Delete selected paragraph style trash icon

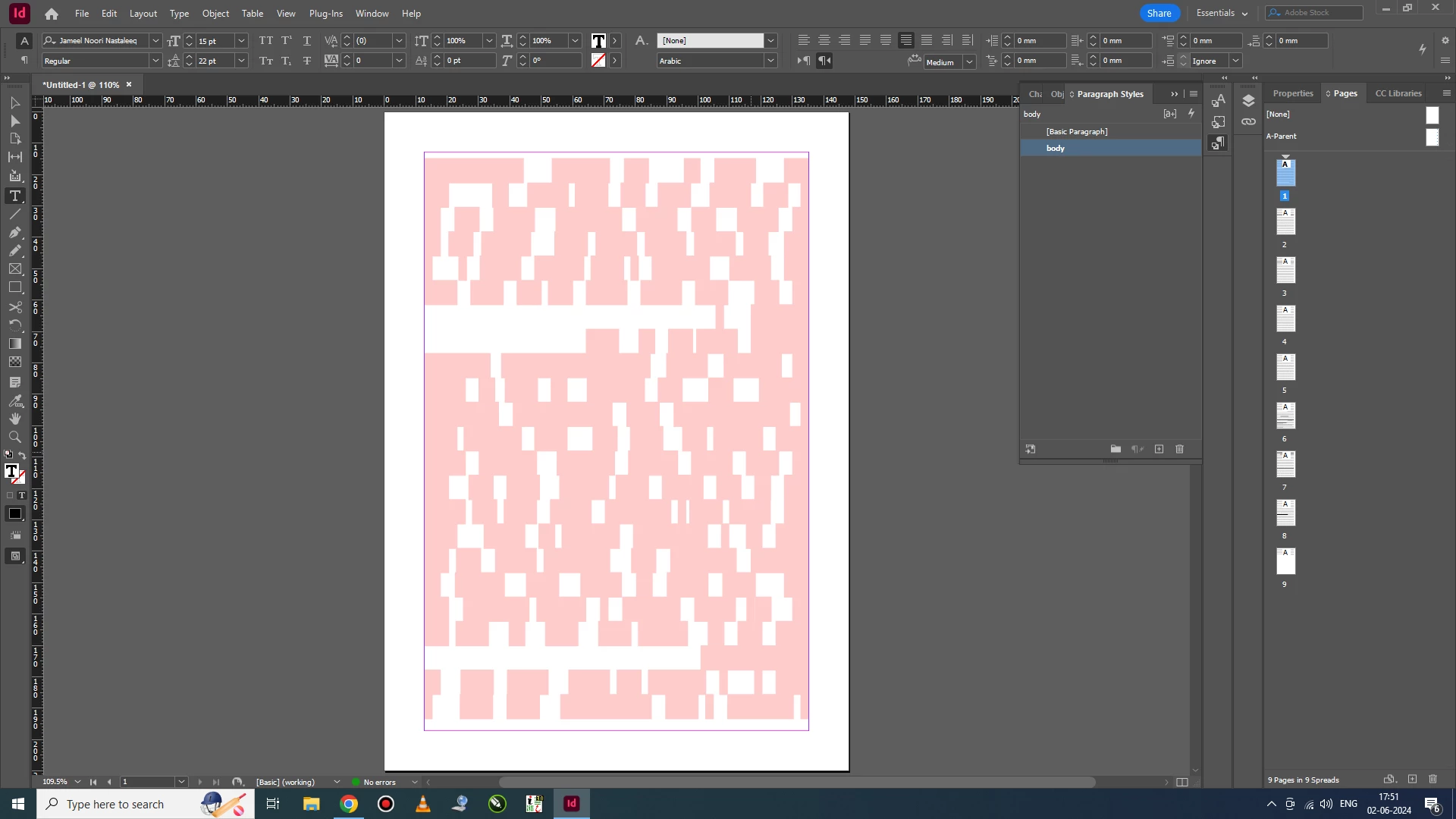(x=1179, y=449)
